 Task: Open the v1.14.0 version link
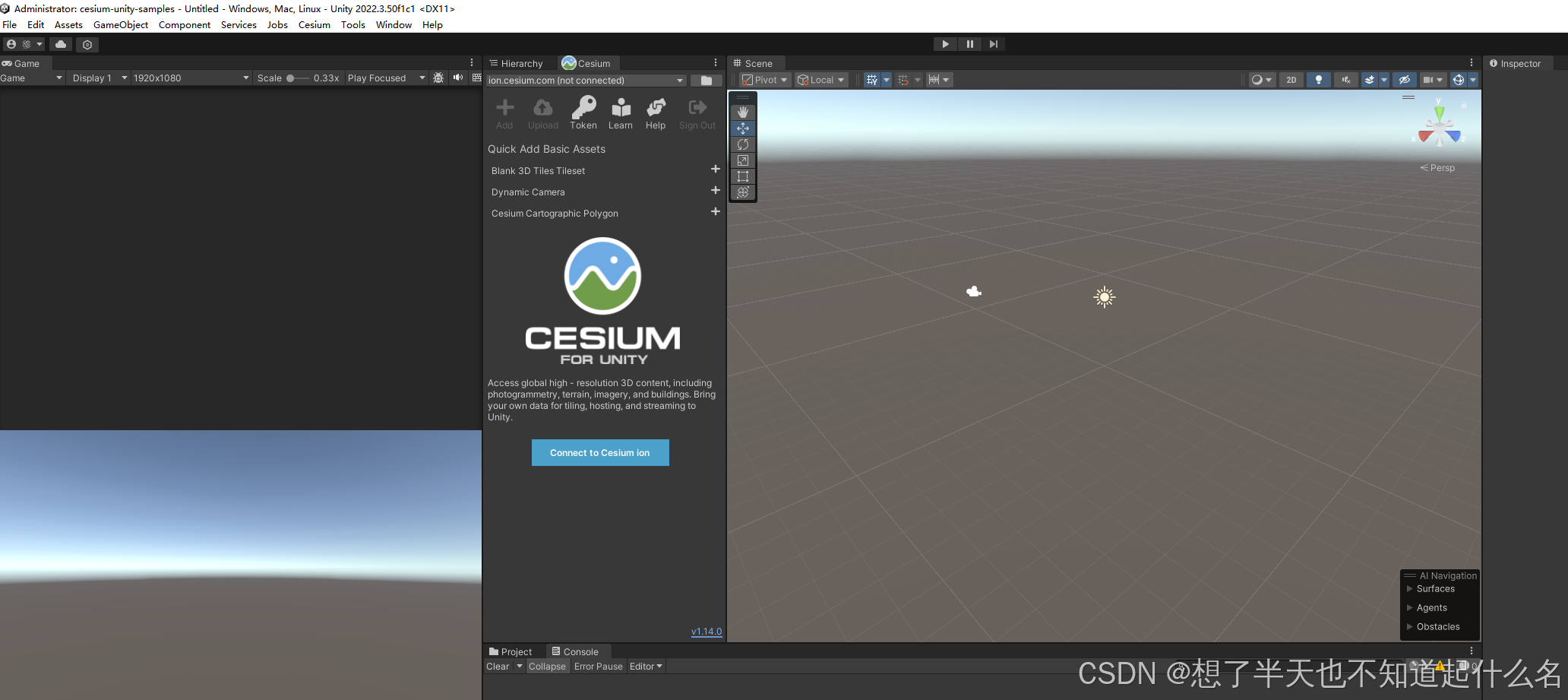coord(707,632)
